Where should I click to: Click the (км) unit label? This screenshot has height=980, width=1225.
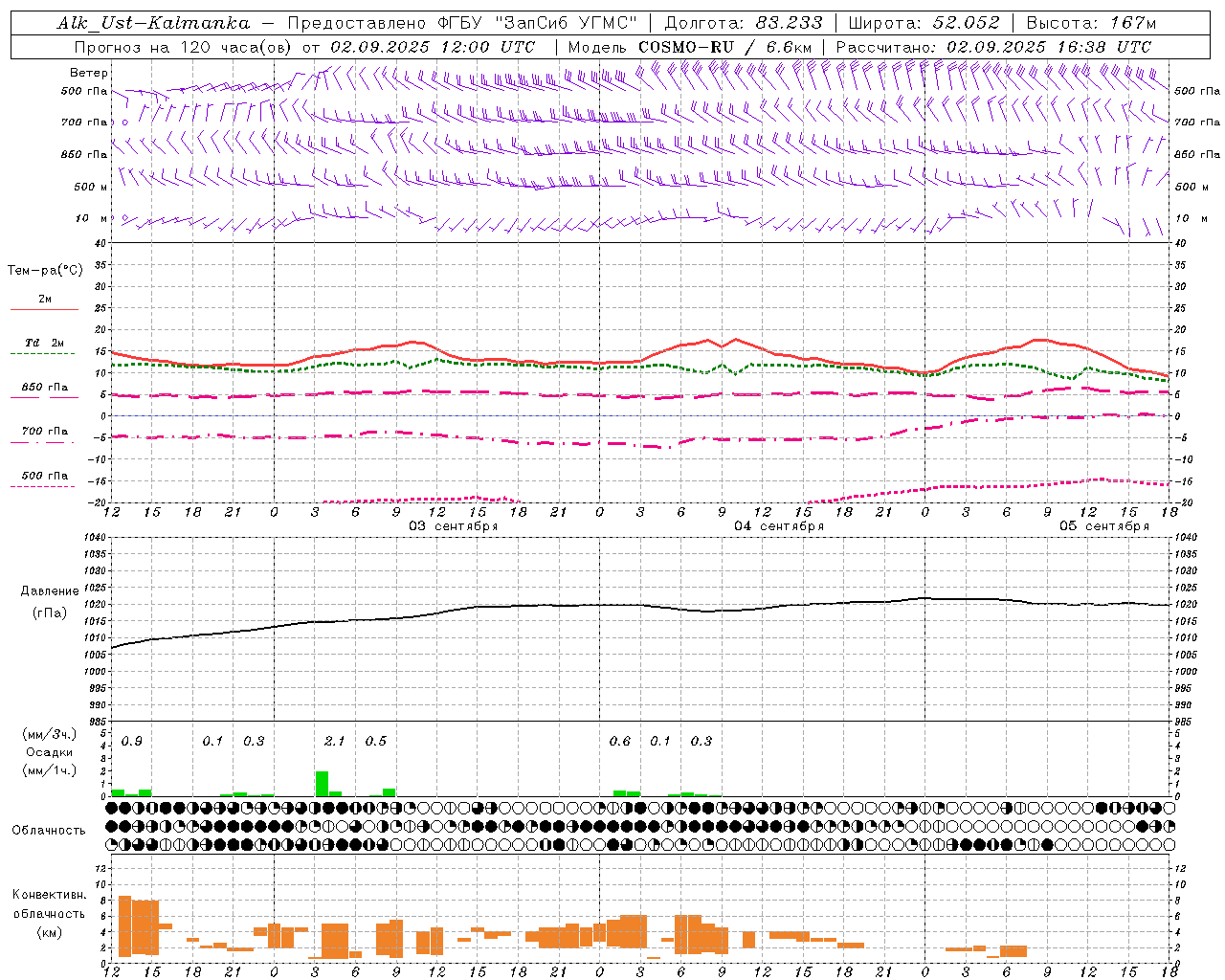[x=50, y=932]
